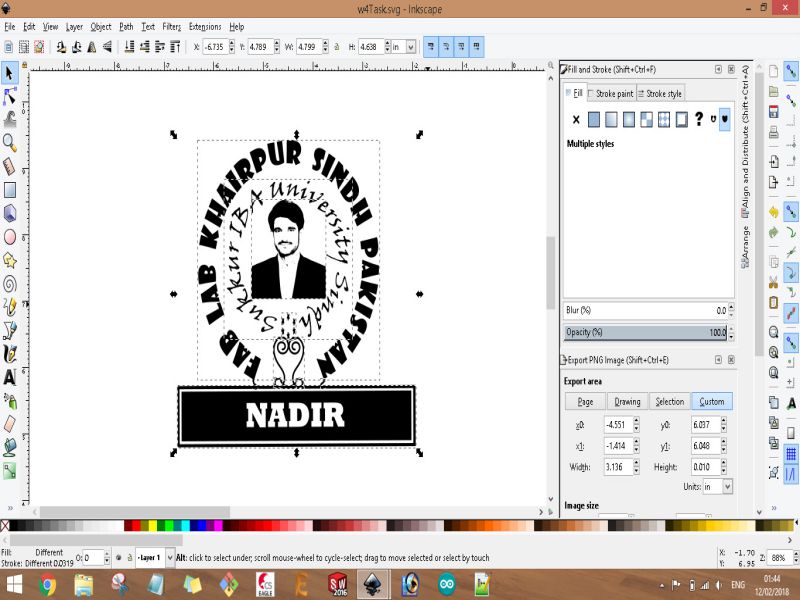Set export area to Custom
This screenshot has width=800, height=600.
tap(712, 402)
